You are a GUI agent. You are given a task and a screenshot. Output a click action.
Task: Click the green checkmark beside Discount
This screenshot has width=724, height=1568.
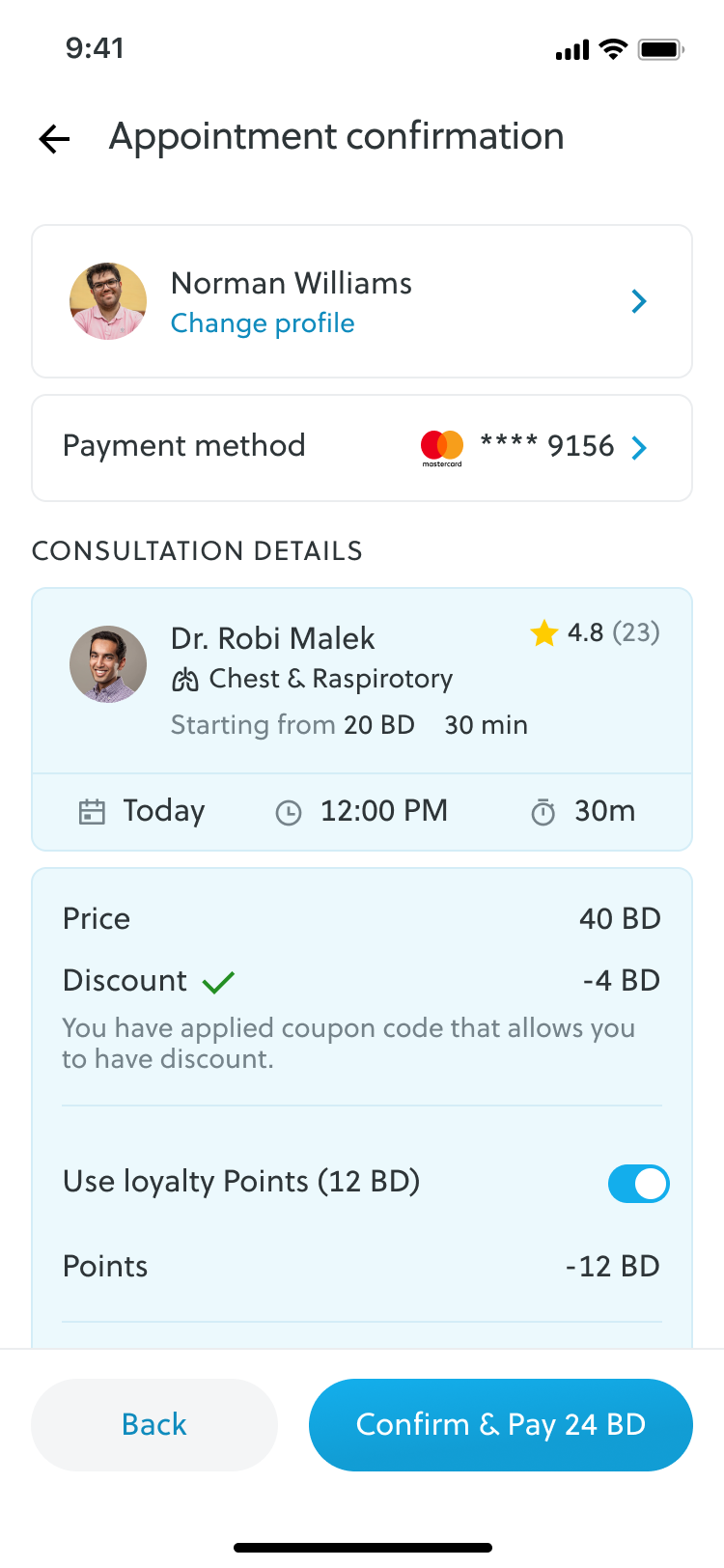pyautogui.click(x=218, y=982)
